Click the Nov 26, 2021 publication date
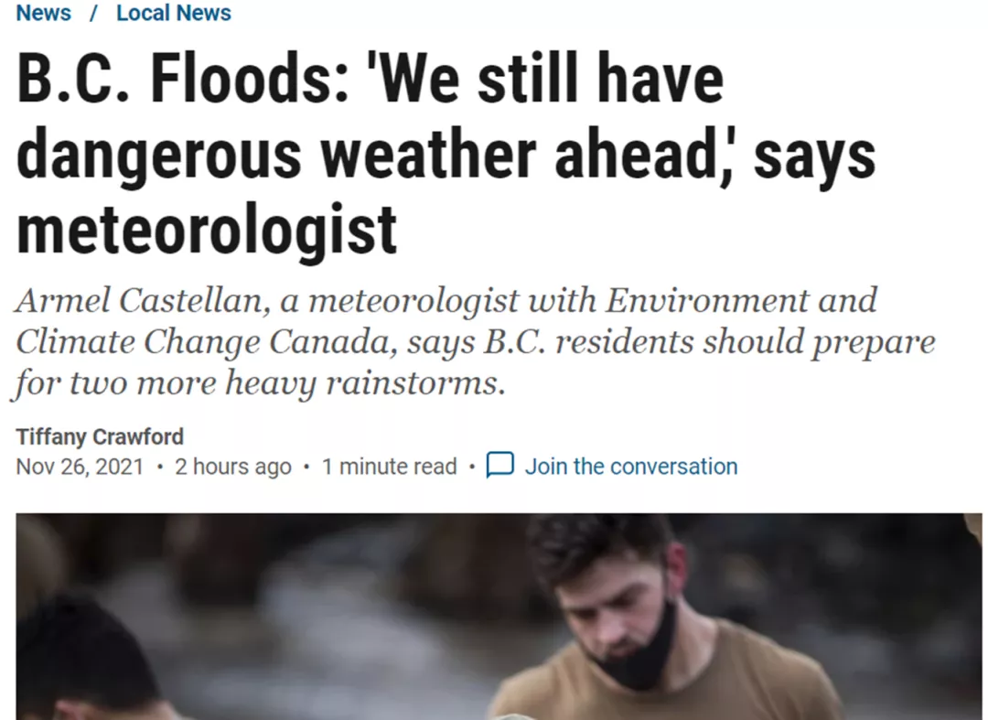The image size is (988, 720). tap(80, 467)
